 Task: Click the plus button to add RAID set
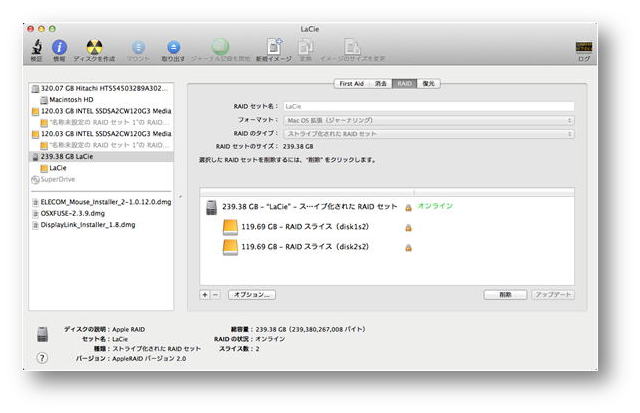click(x=205, y=295)
